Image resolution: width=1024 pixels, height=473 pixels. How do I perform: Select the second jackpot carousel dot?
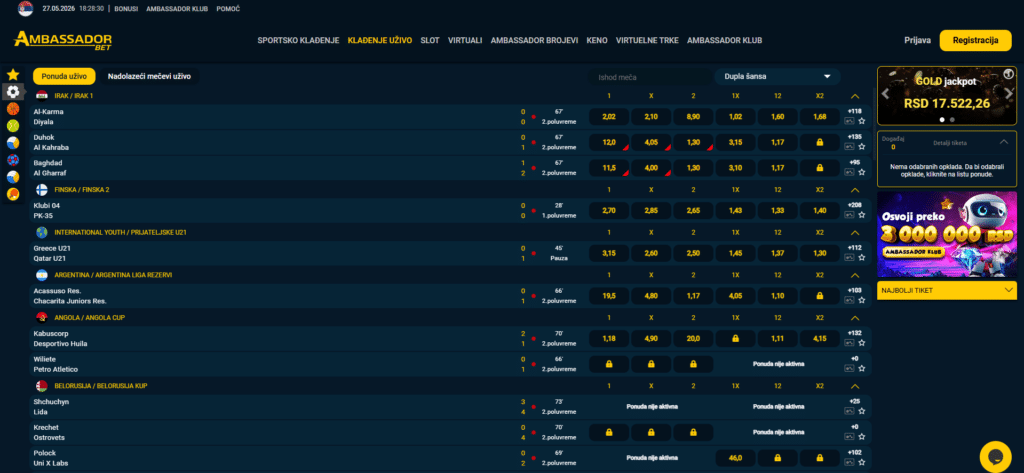[x=952, y=120]
